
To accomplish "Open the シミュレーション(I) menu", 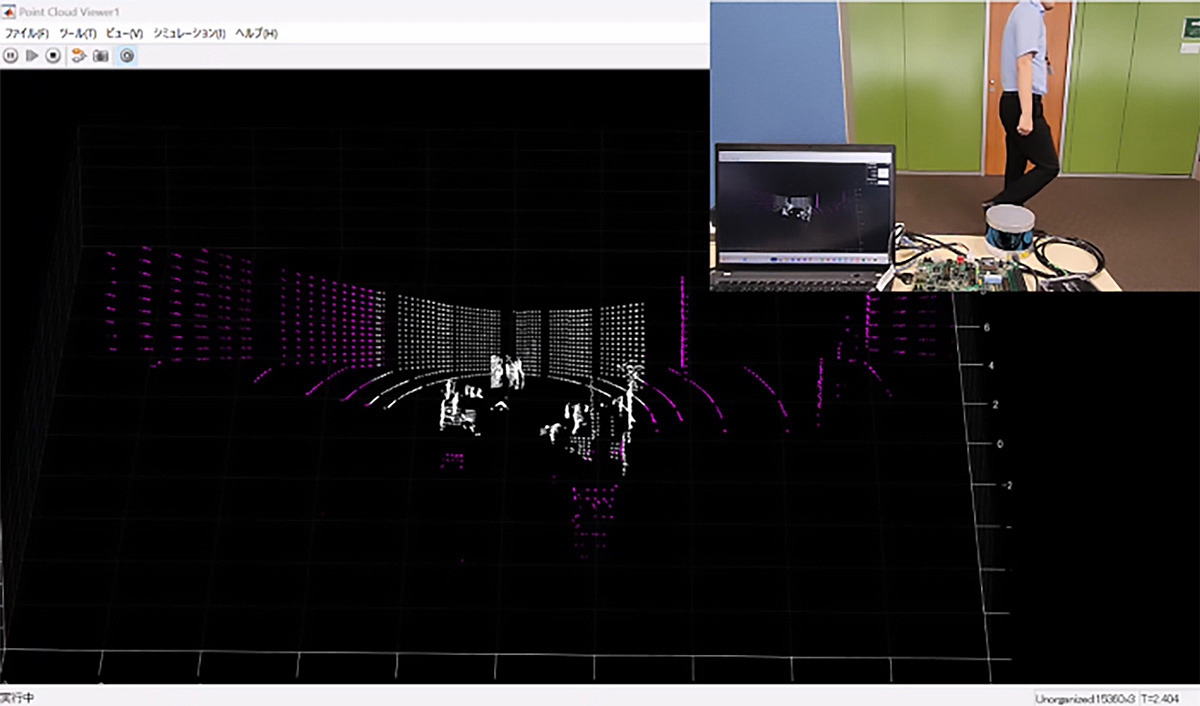I will click(189, 33).
